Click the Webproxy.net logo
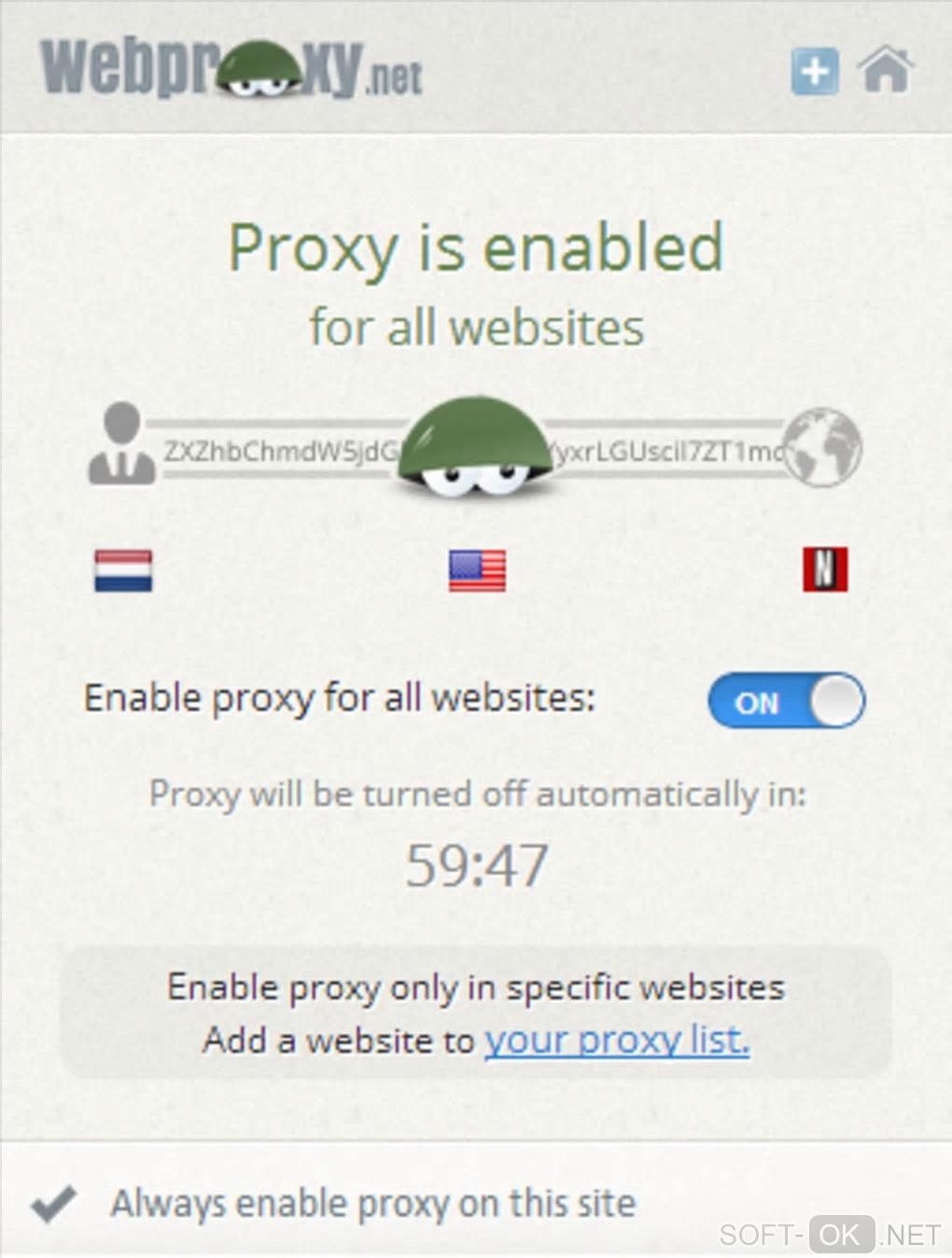The height and width of the screenshot is (1258, 952). point(231,68)
